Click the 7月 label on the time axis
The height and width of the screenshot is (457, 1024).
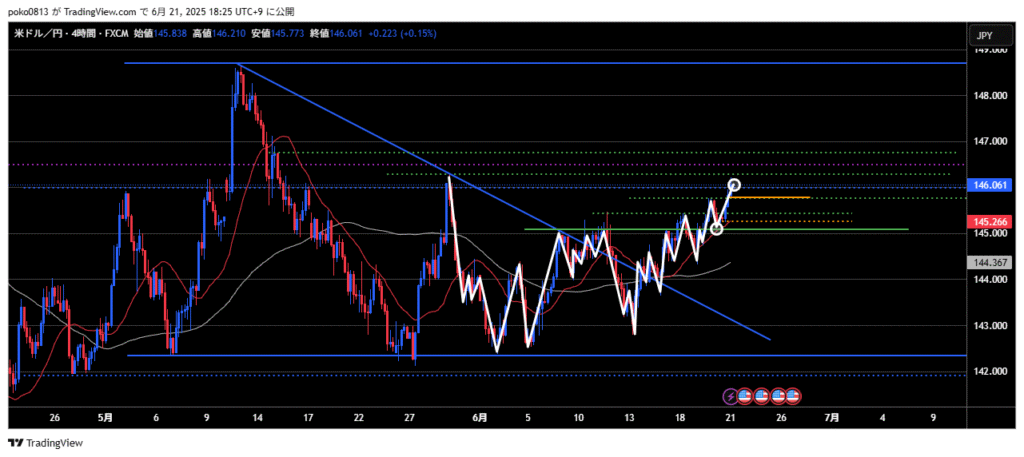(831, 417)
